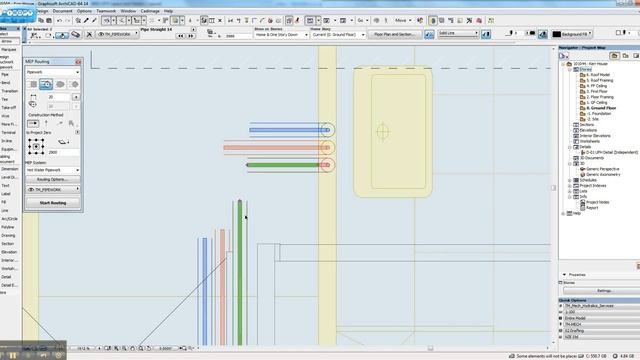The height and width of the screenshot is (360, 640).
Task: Choose the rectangular duct shape in MEP Routing
Action: pyautogui.click(x=33, y=84)
